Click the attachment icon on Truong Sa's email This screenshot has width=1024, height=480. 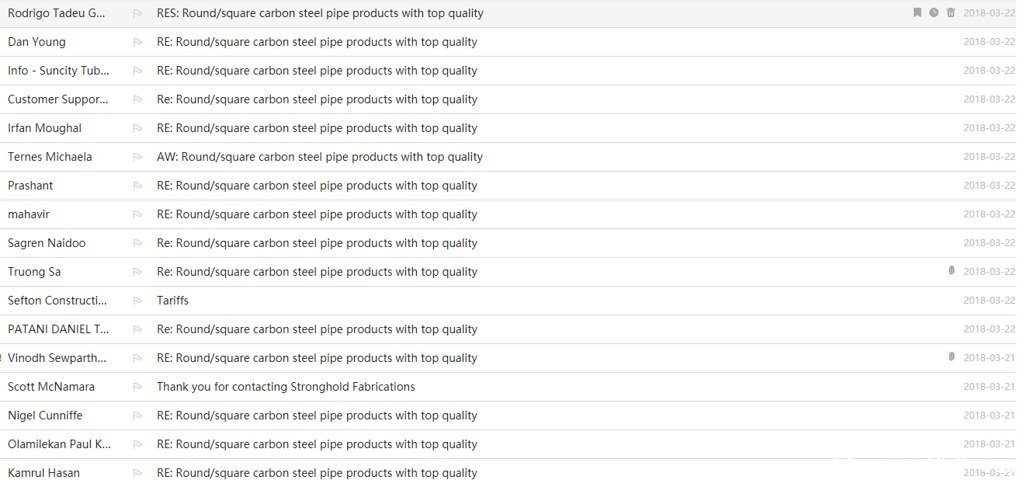pyautogui.click(x=952, y=270)
